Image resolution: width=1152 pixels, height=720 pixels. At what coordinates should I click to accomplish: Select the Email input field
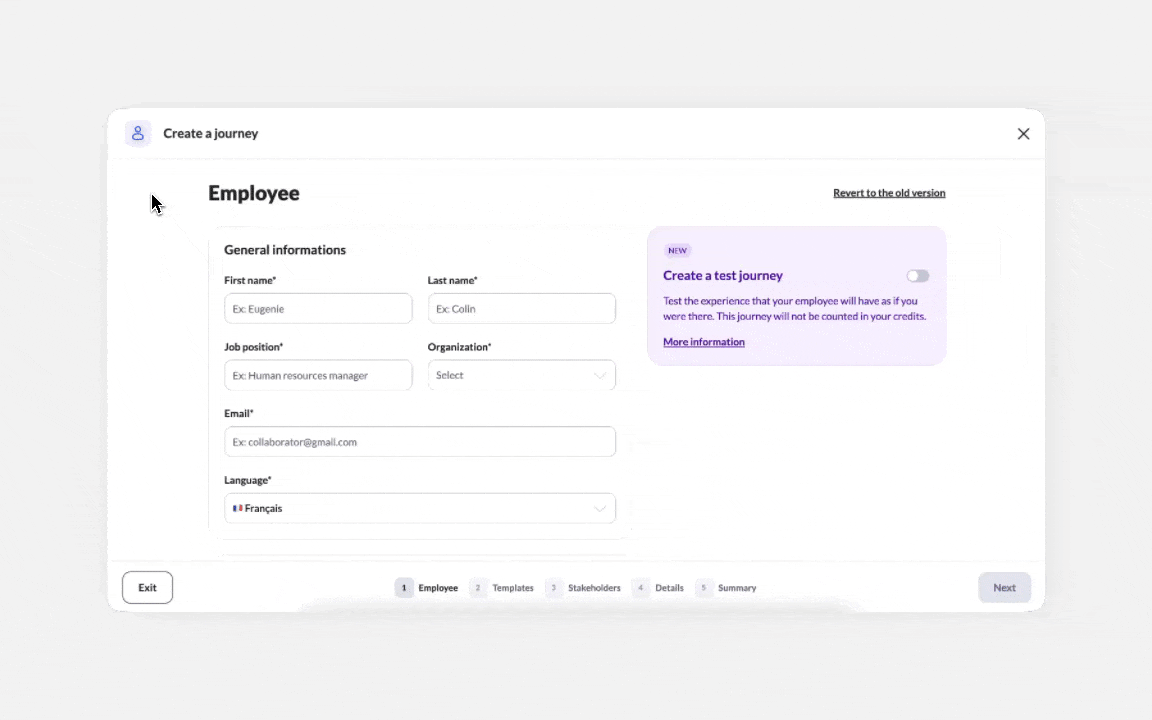(420, 442)
